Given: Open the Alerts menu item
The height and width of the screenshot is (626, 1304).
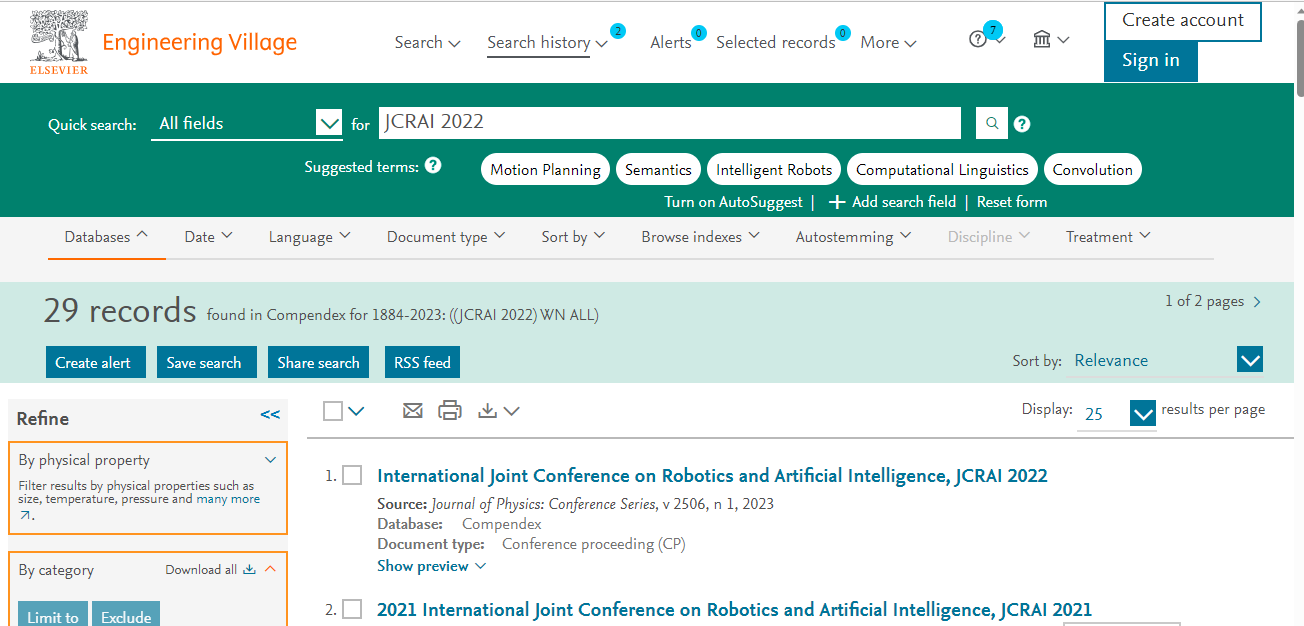Looking at the screenshot, I should (x=671, y=42).
